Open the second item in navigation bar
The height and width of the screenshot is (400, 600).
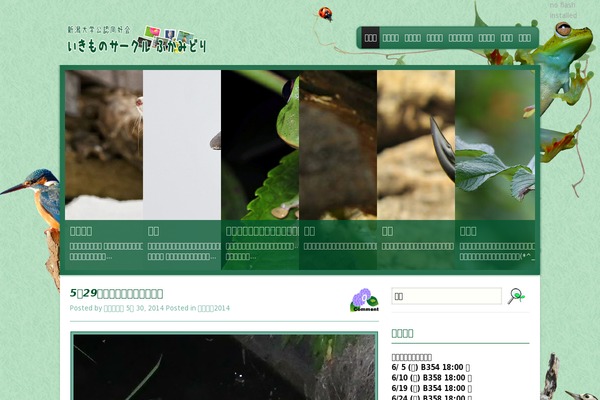point(391,38)
